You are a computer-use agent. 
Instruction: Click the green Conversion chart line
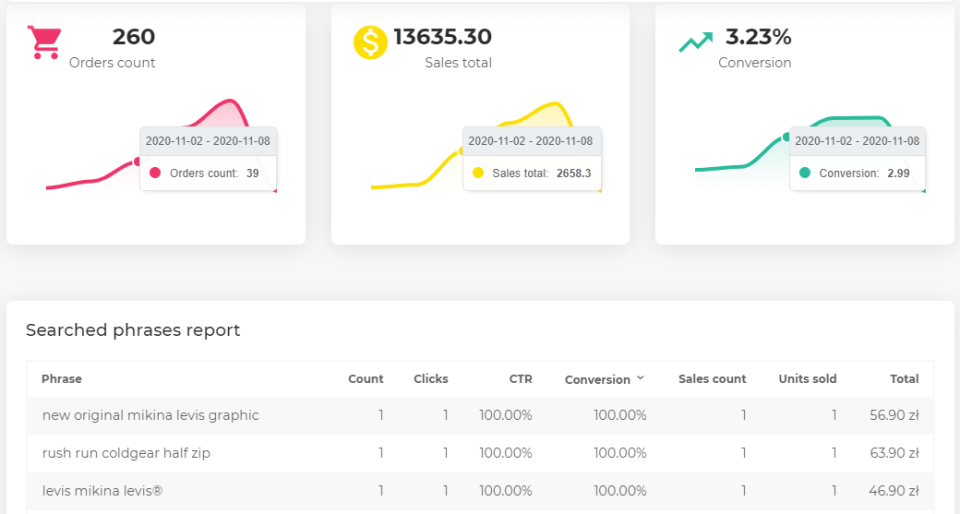click(x=730, y=167)
